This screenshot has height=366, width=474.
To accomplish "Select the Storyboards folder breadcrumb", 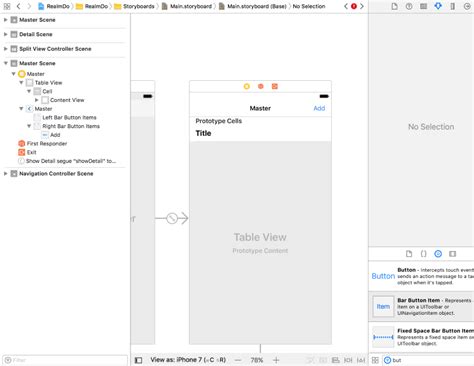I will click(x=134, y=6).
